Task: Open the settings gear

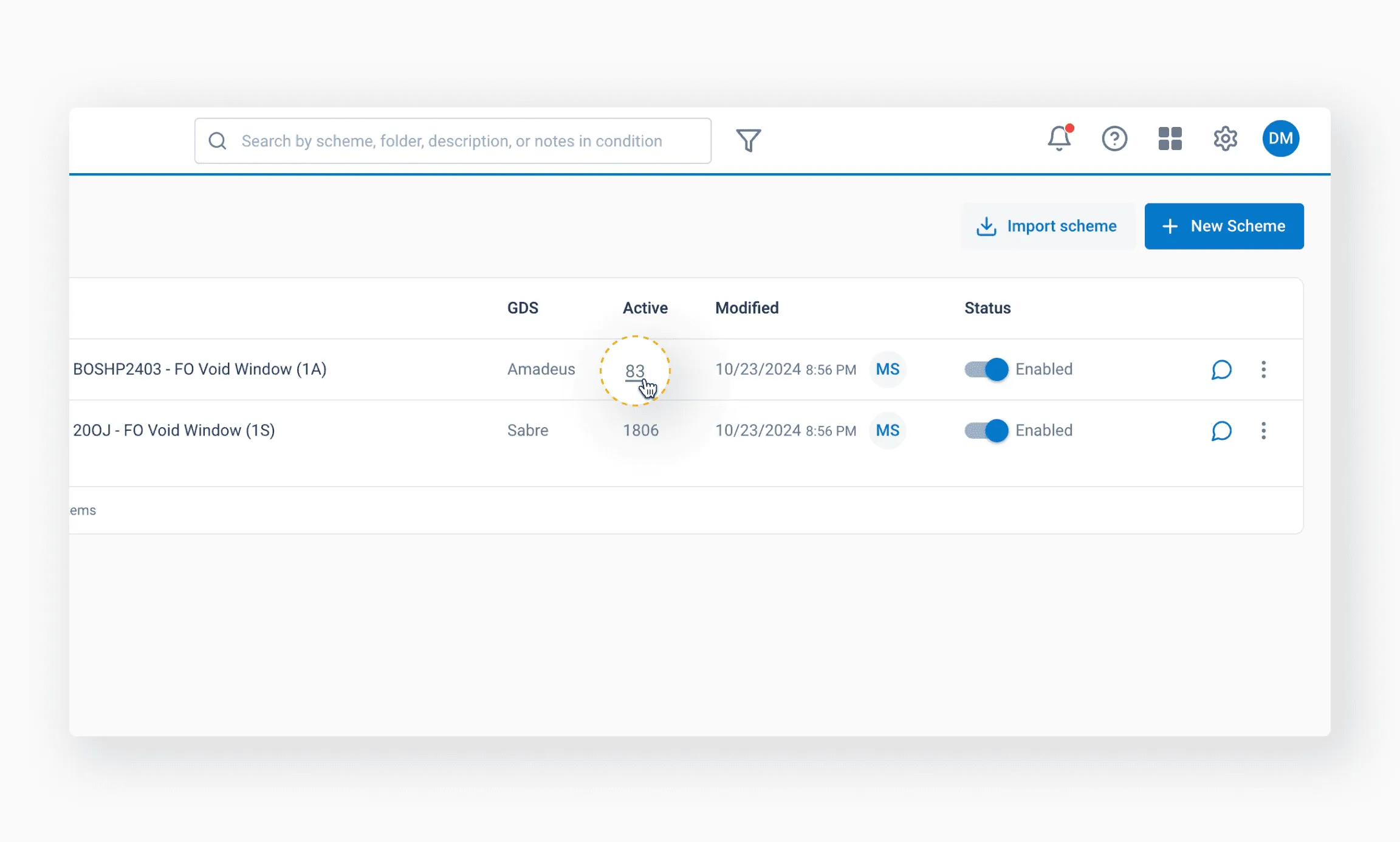Action: tap(1224, 139)
